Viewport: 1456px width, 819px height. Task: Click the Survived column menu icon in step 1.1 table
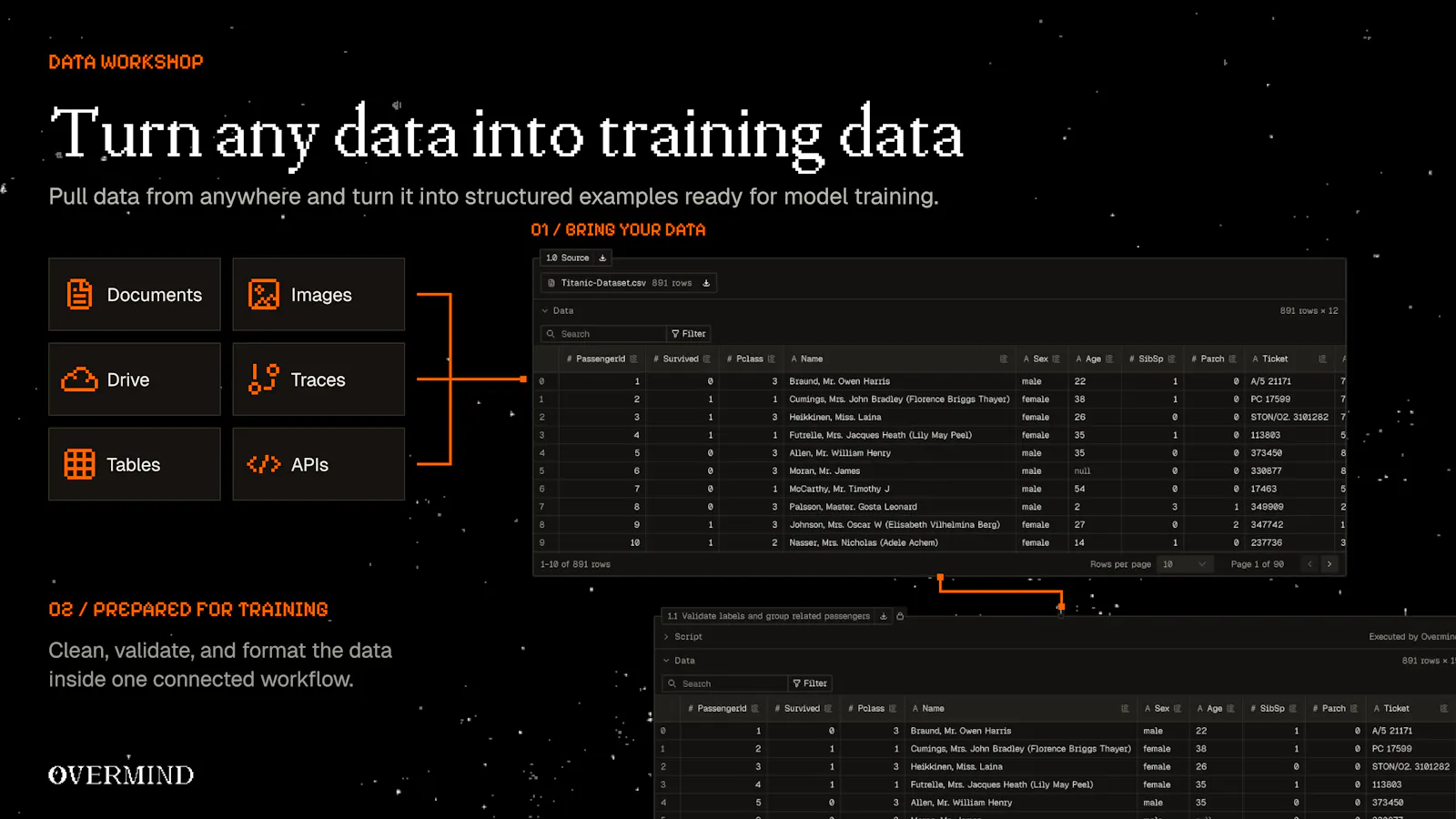[x=828, y=709]
